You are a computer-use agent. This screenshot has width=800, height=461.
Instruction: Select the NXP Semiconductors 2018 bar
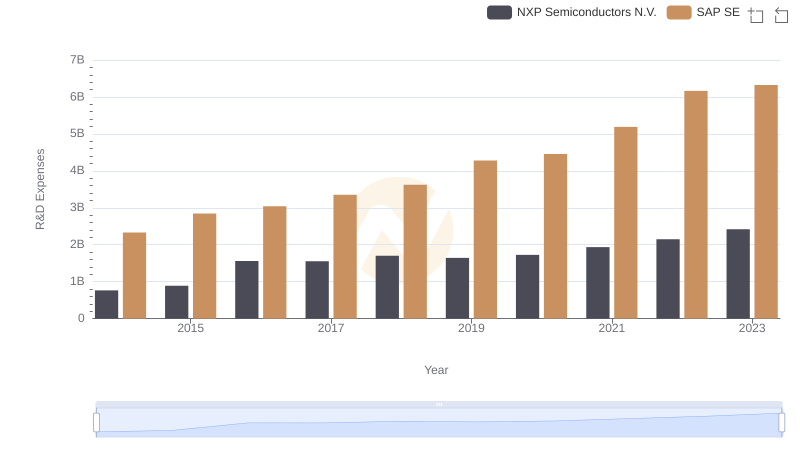[x=387, y=287]
